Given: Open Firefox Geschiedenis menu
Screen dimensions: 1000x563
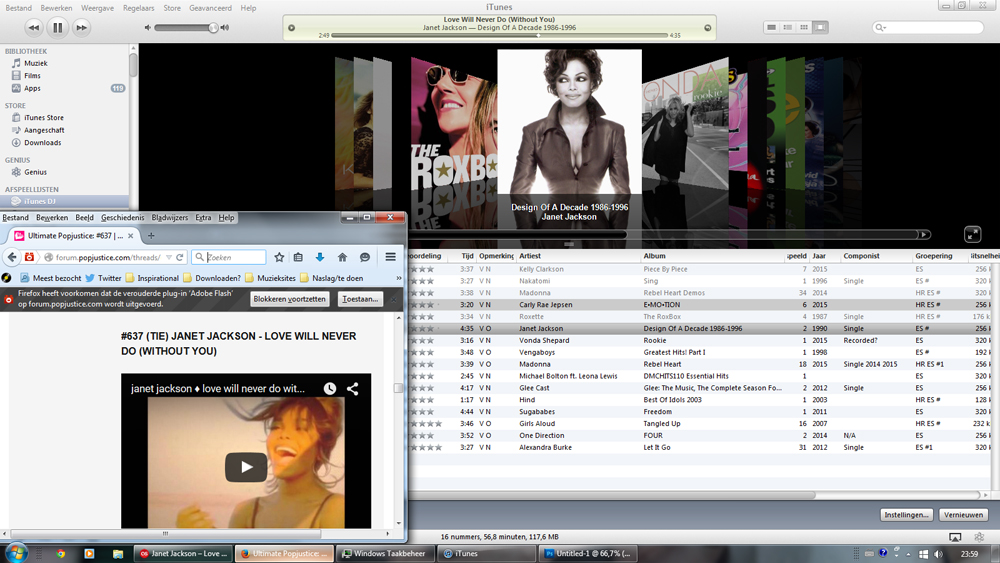Looking at the screenshot, I should click(122, 217).
